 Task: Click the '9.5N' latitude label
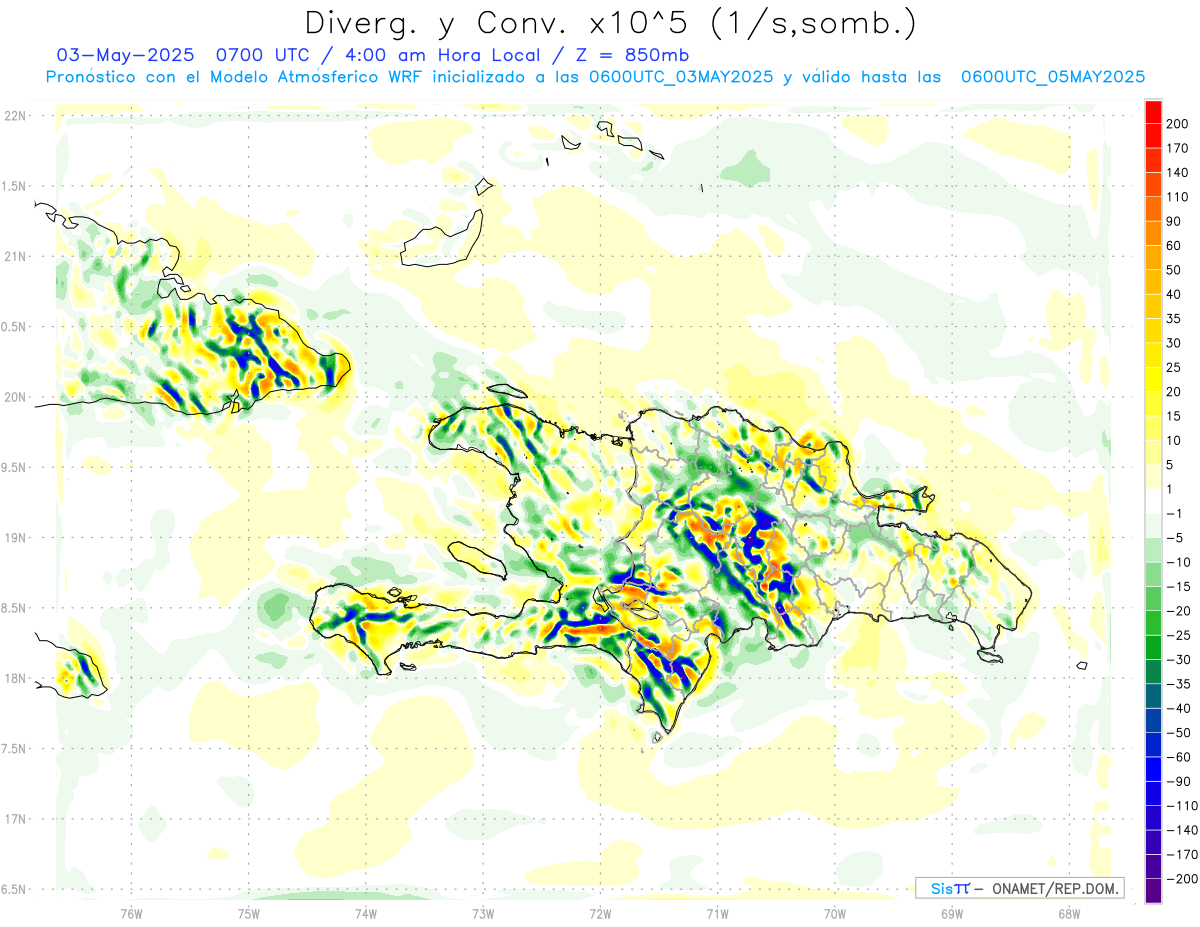14,467
